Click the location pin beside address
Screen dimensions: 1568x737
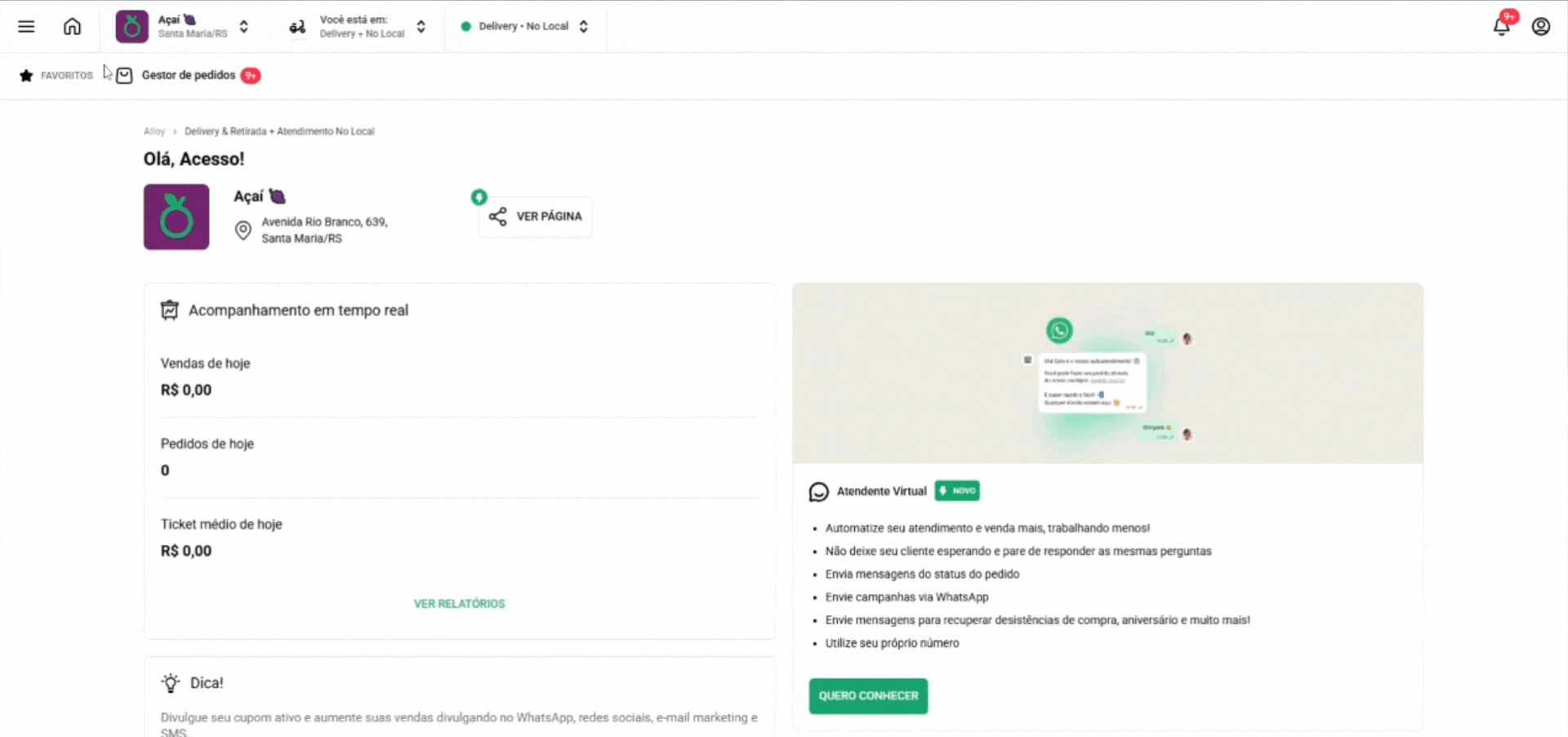click(243, 230)
